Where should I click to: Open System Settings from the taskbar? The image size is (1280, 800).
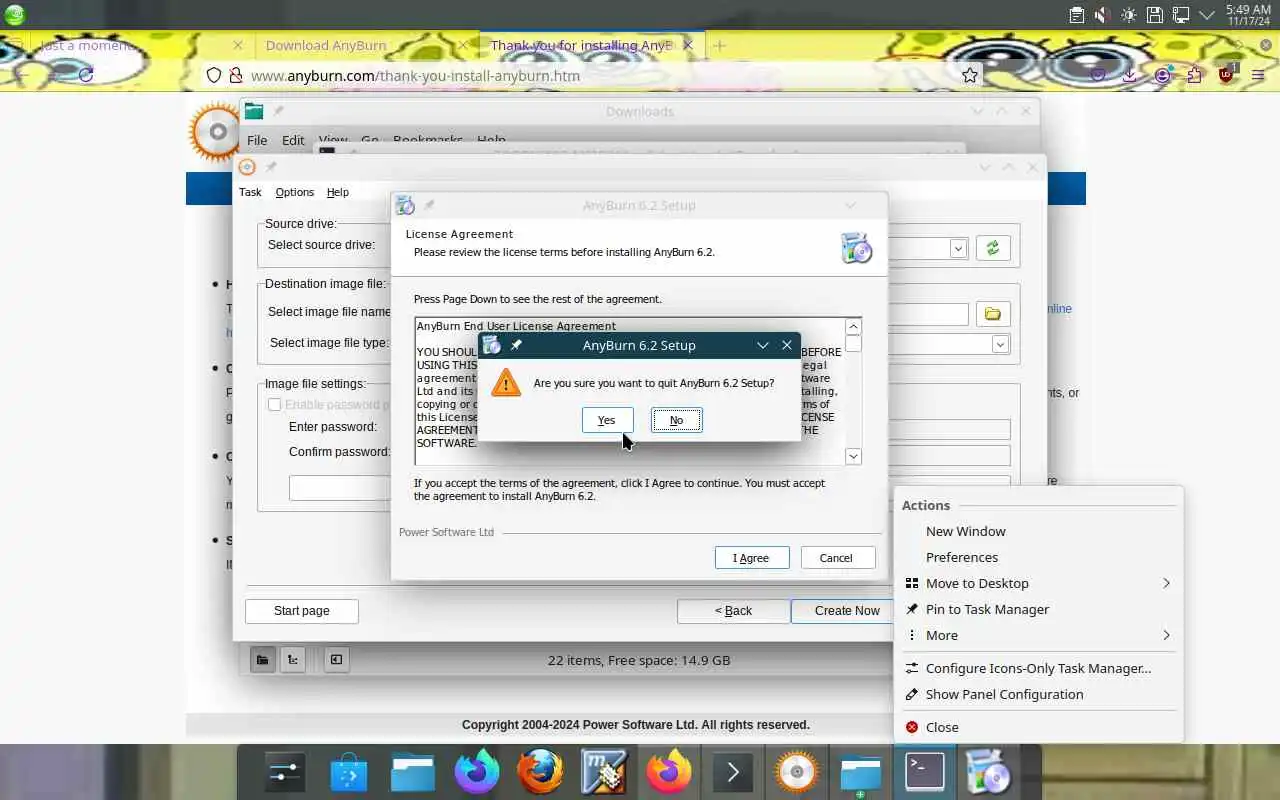(285, 773)
